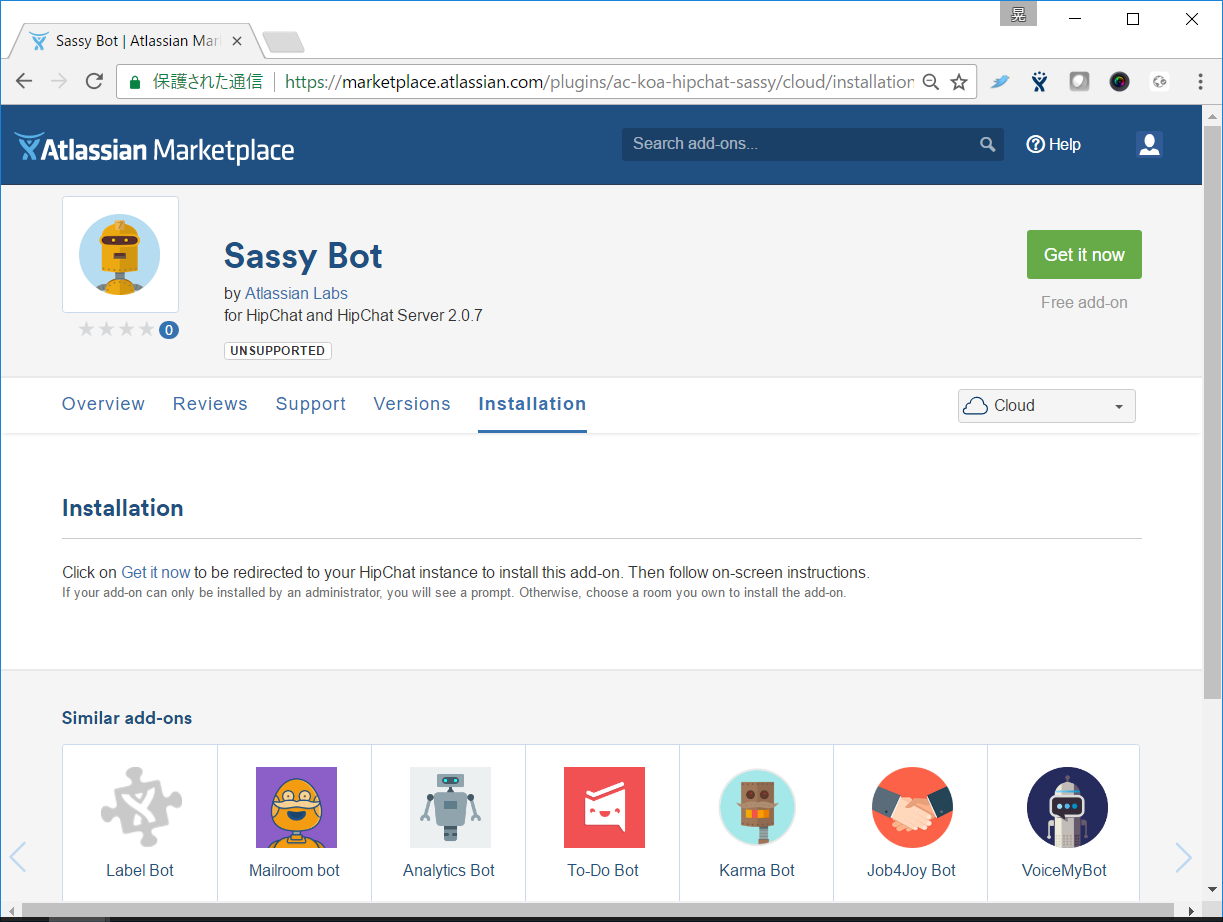Open the Label Bot add-on icon
The height and width of the screenshot is (922, 1223).
[x=140, y=807]
